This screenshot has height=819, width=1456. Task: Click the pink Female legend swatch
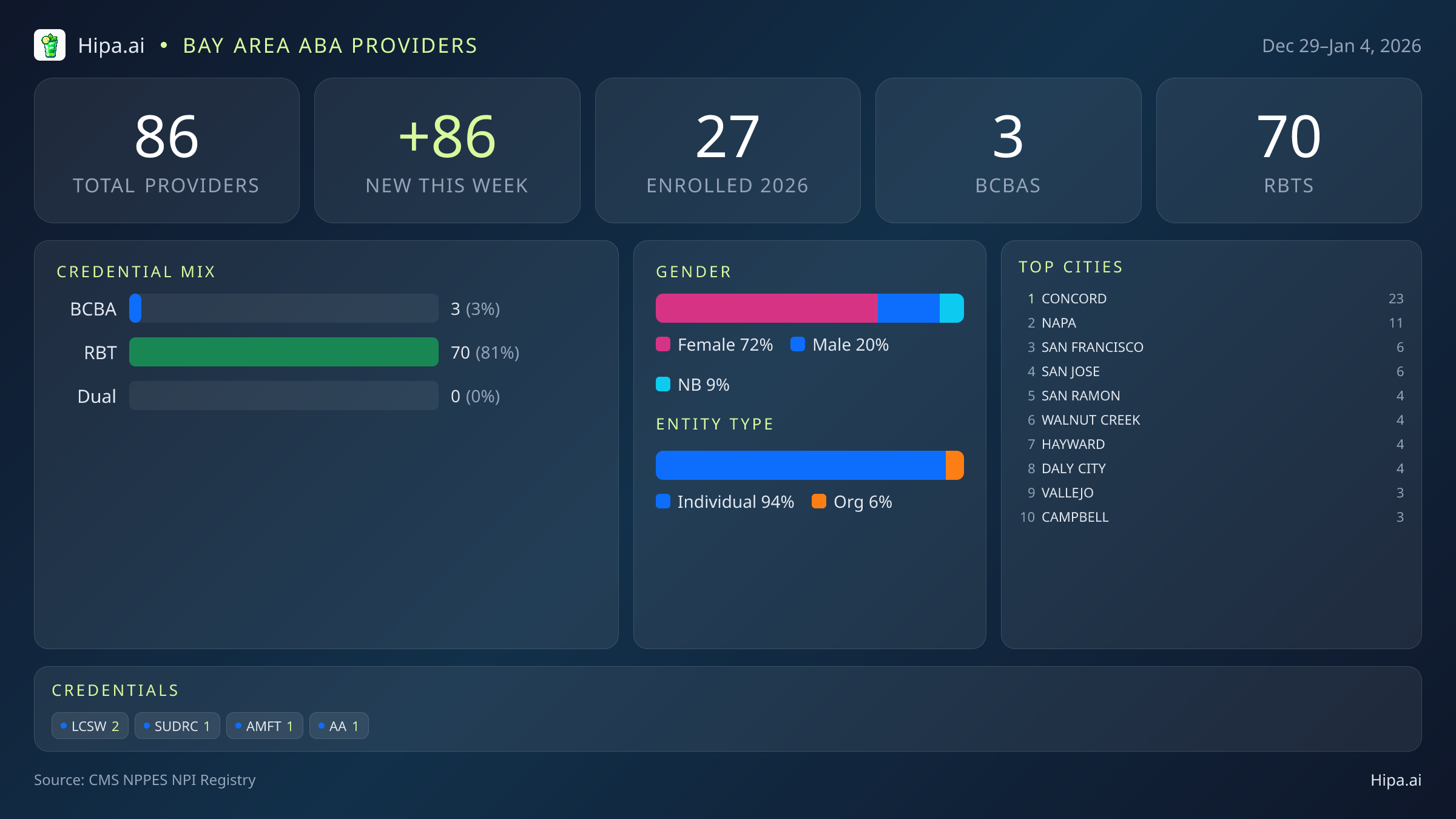663,345
